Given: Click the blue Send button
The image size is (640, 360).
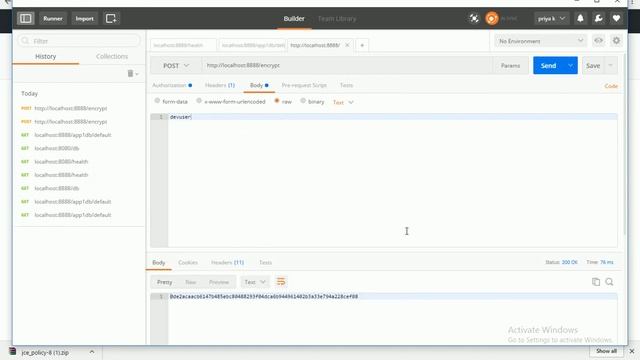Looking at the screenshot, I should point(548,66).
